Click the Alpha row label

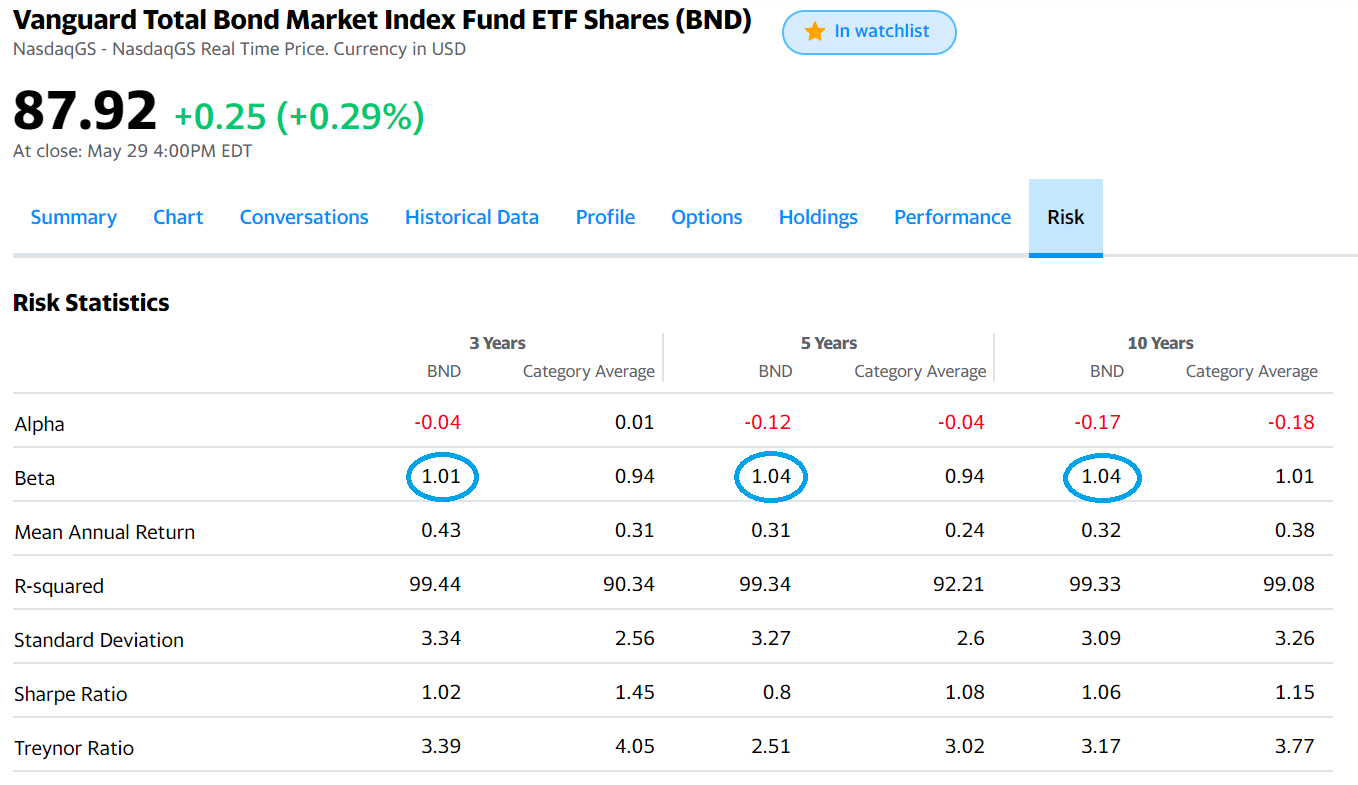tap(39, 424)
